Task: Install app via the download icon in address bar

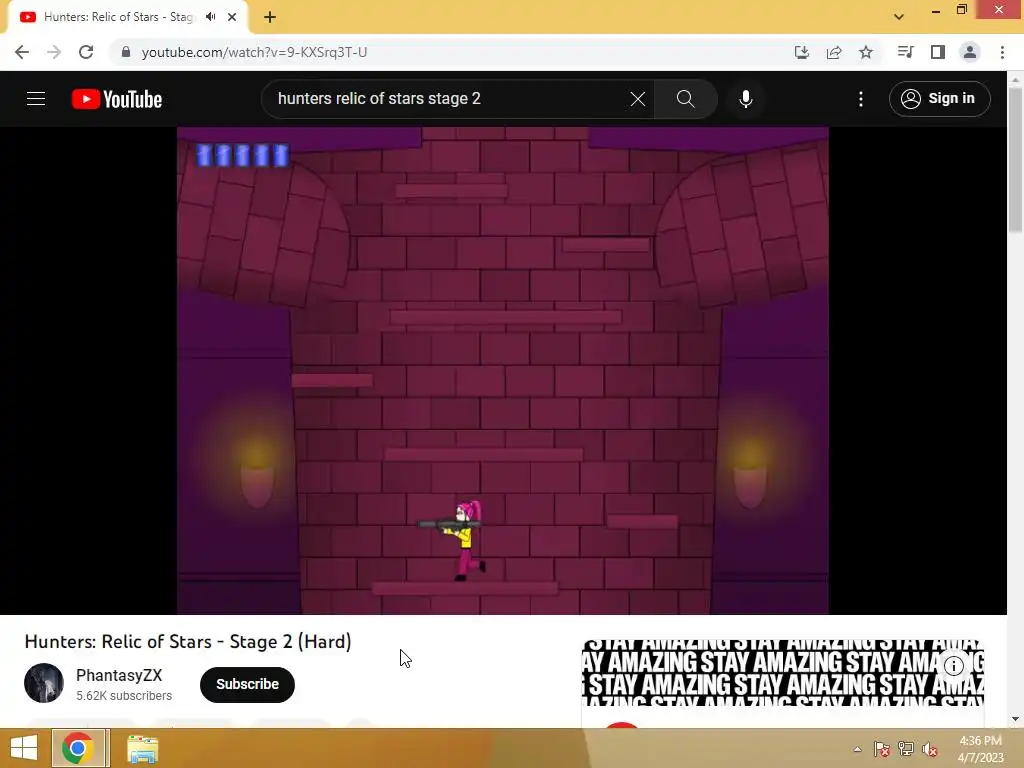Action: (801, 52)
